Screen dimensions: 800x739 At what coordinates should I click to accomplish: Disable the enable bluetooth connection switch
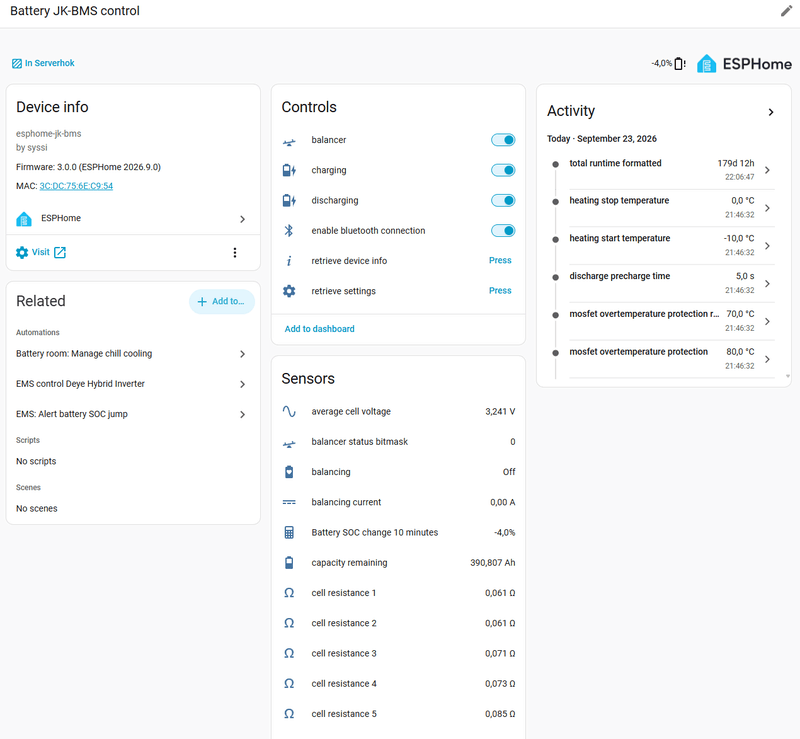pos(503,231)
